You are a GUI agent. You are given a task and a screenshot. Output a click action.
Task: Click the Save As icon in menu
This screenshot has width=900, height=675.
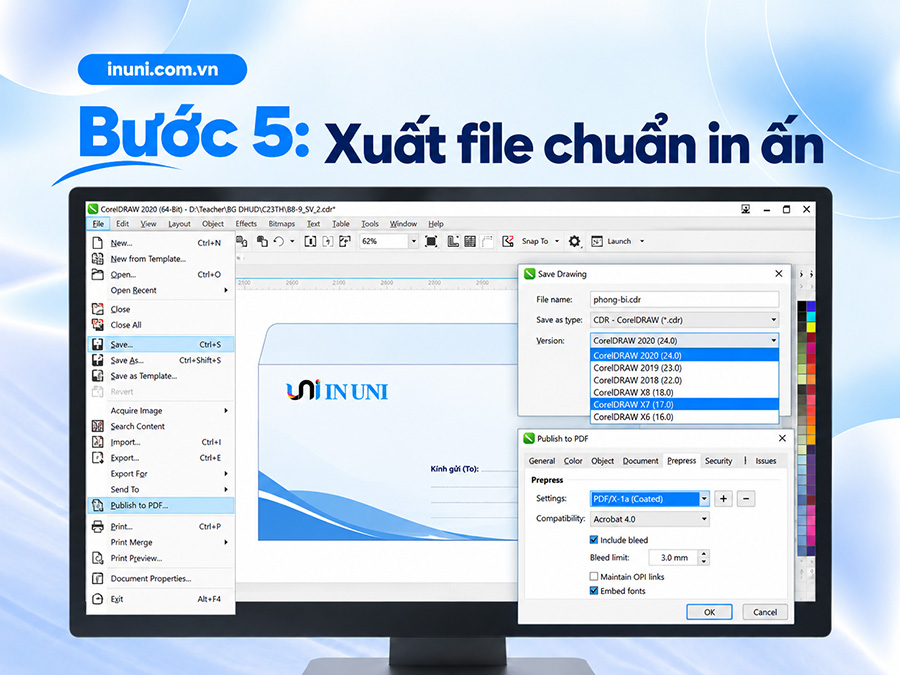click(98, 360)
